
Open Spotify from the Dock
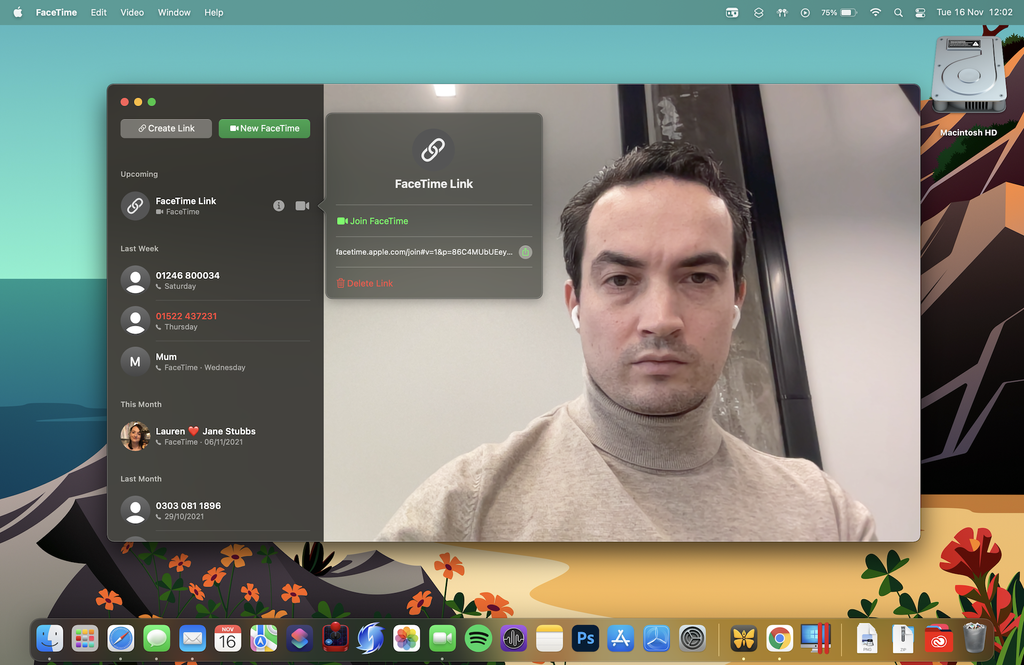(x=478, y=638)
